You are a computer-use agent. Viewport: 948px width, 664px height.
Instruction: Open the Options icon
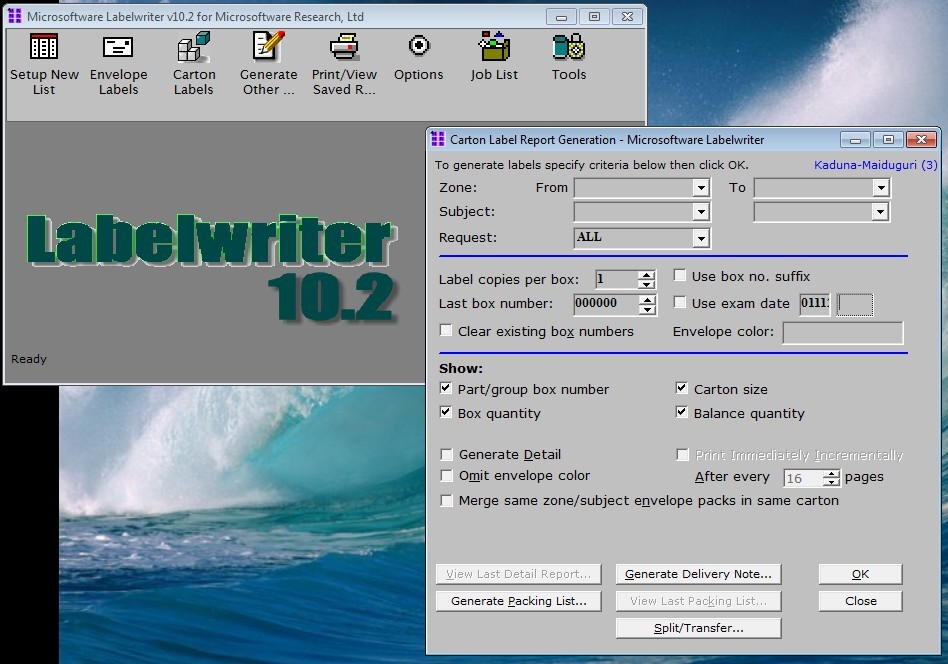[418, 58]
